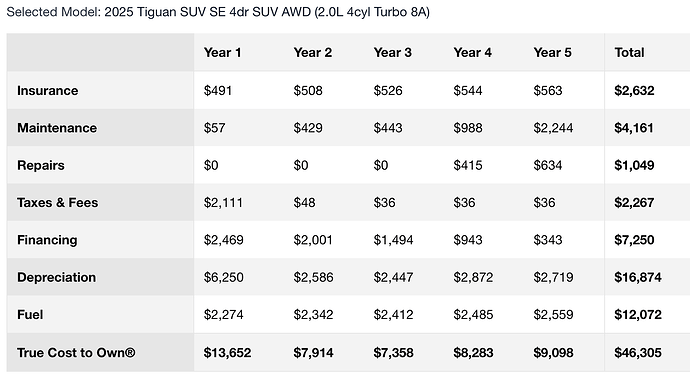Select the Repairs row label
The image size is (690, 375).
tap(40, 165)
